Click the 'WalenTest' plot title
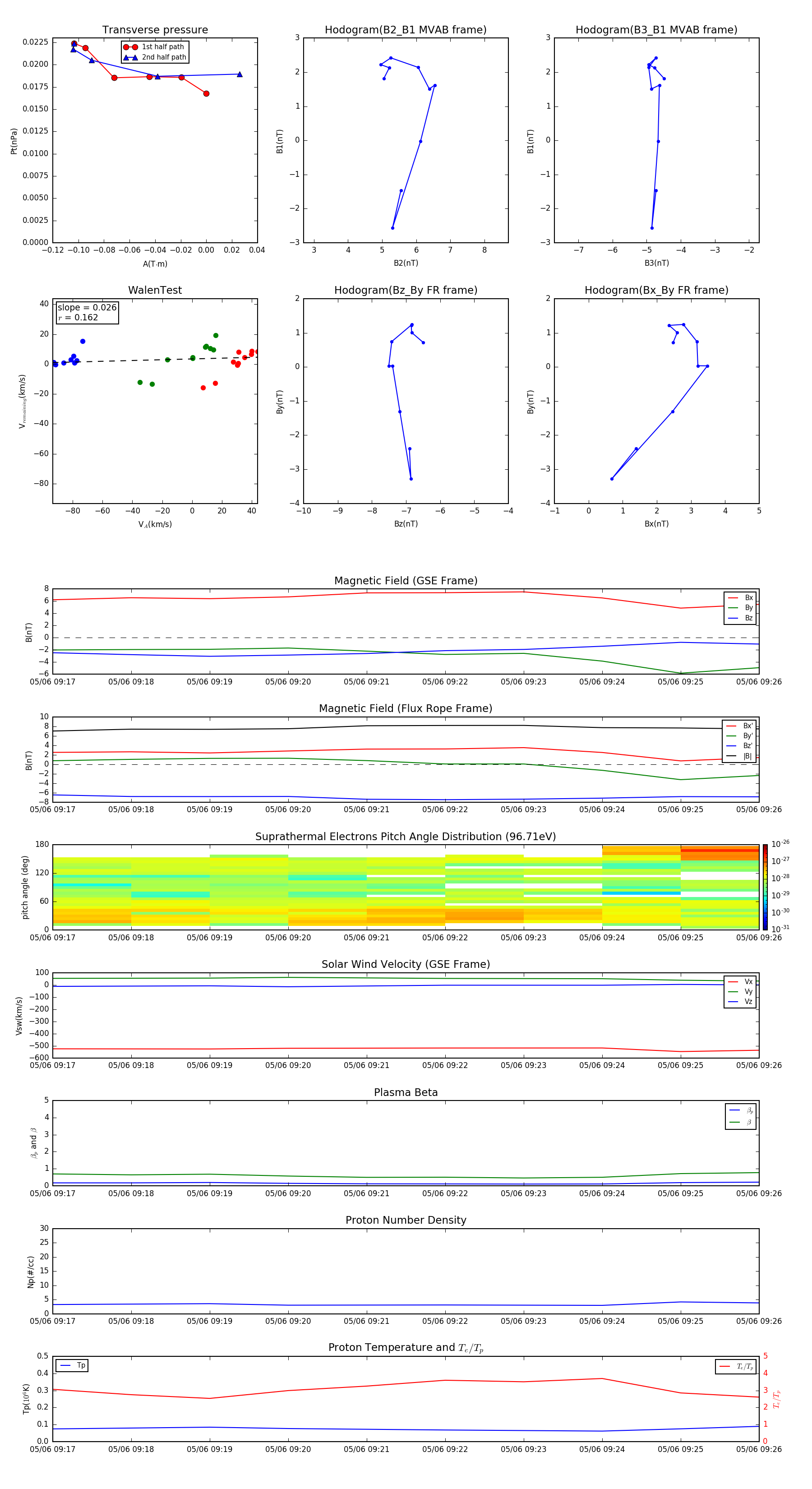 coord(155,290)
